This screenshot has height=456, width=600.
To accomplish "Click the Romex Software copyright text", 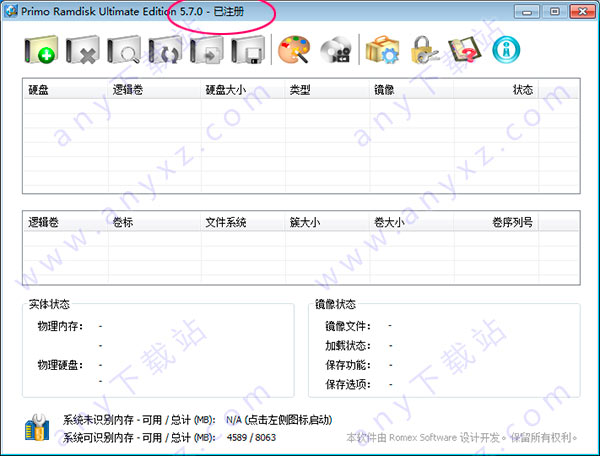I will tap(462, 437).
